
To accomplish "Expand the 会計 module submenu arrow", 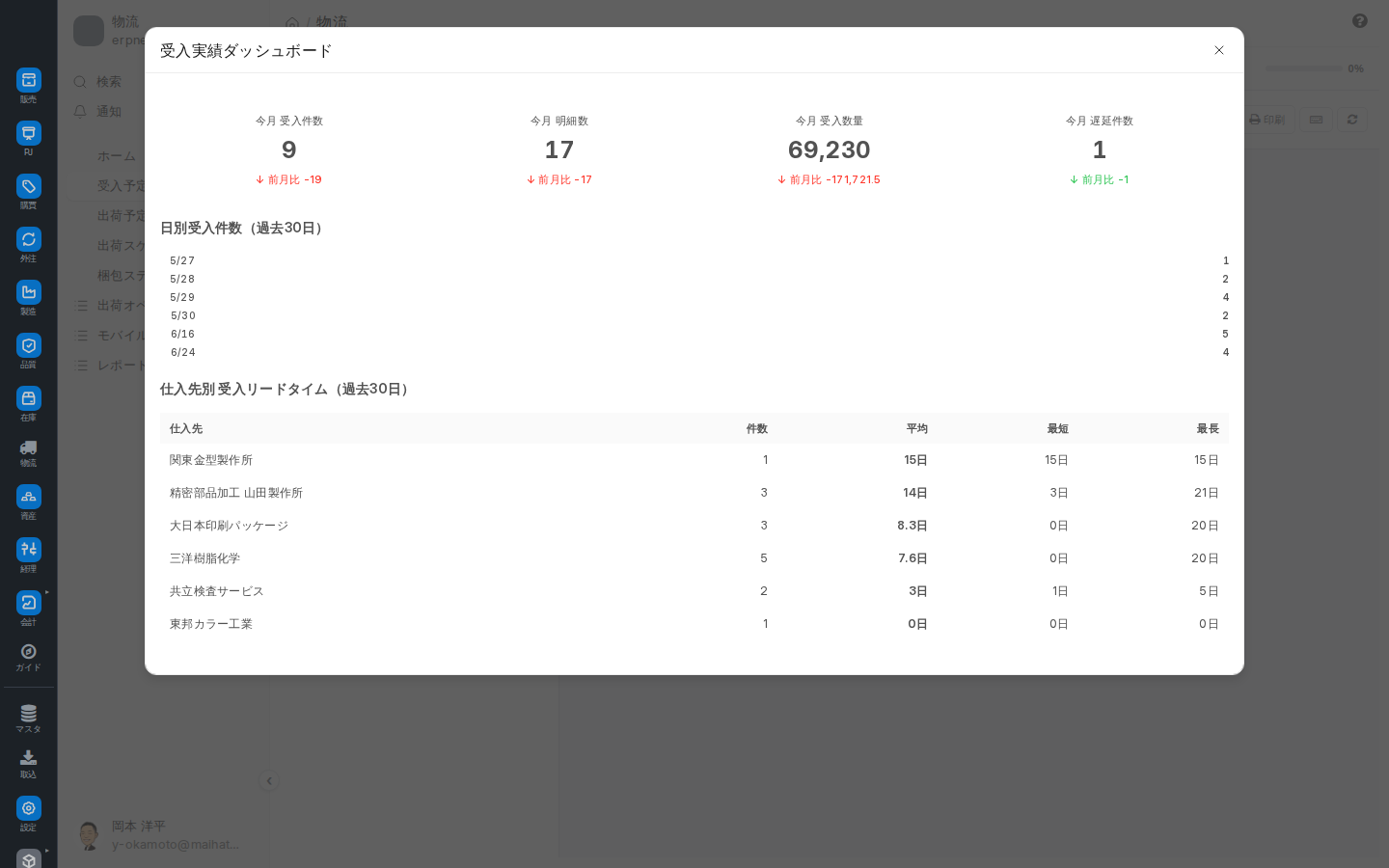I will pos(47,592).
